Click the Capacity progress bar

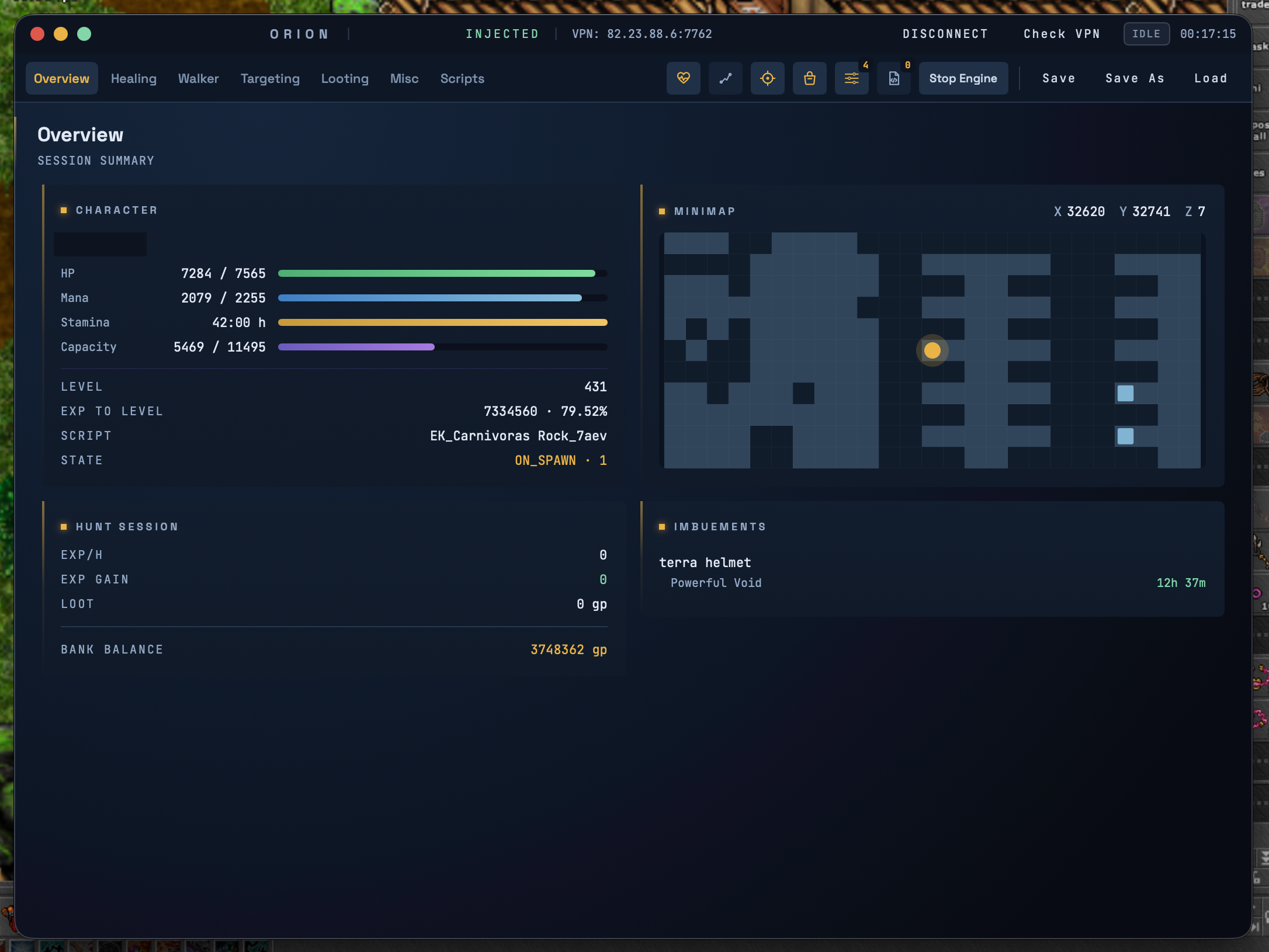point(442,347)
